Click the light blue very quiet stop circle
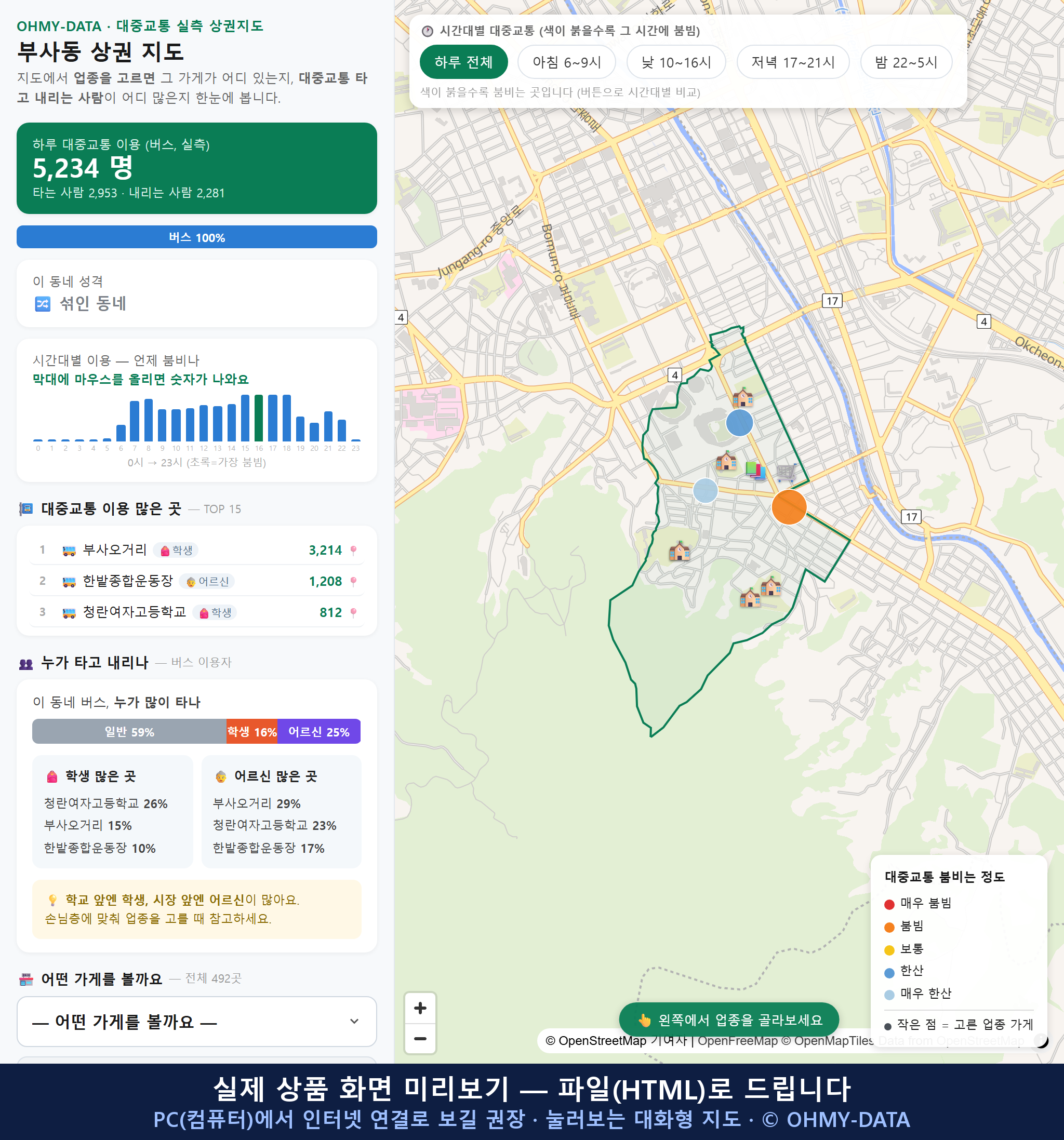The width and height of the screenshot is (1064, 1140). (705, 491)
